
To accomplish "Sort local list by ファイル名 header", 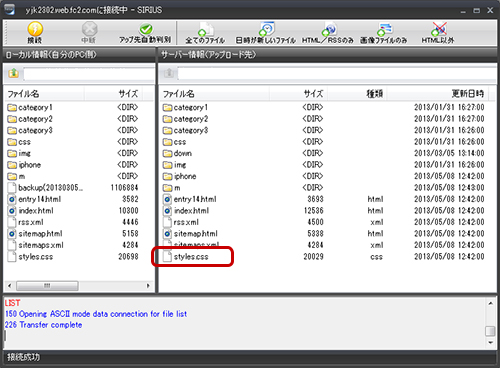I will pyautogui.click(x=45, y=94).
